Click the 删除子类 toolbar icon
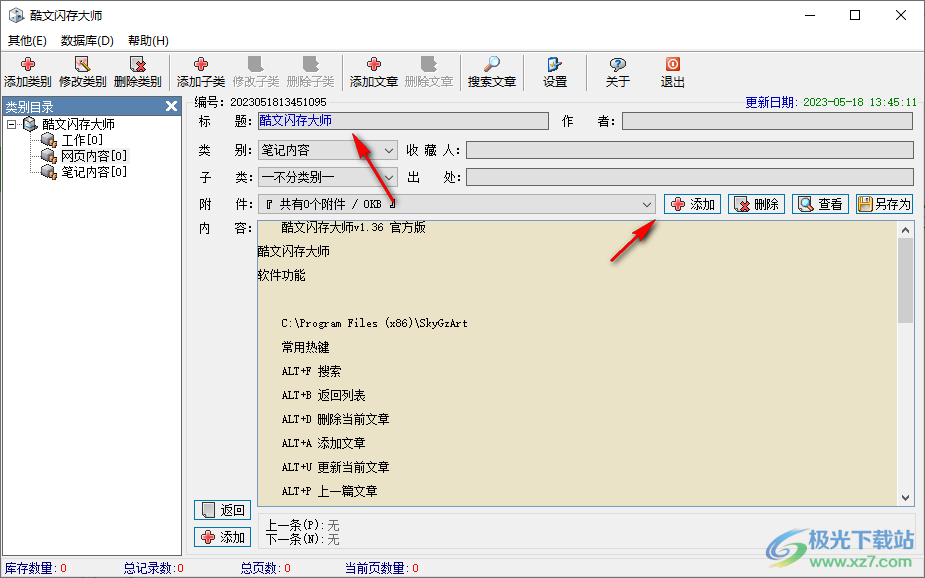The image size is (925, 578). (311, 73)
